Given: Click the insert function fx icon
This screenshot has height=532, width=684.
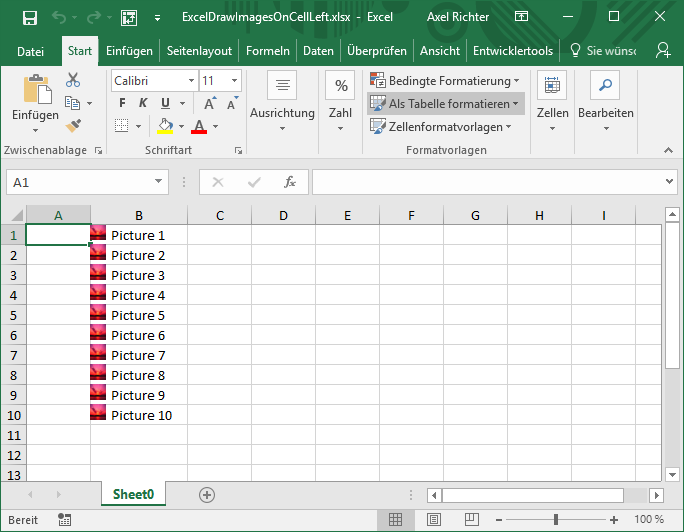Looking at the screenshot, I should (290, 182).
